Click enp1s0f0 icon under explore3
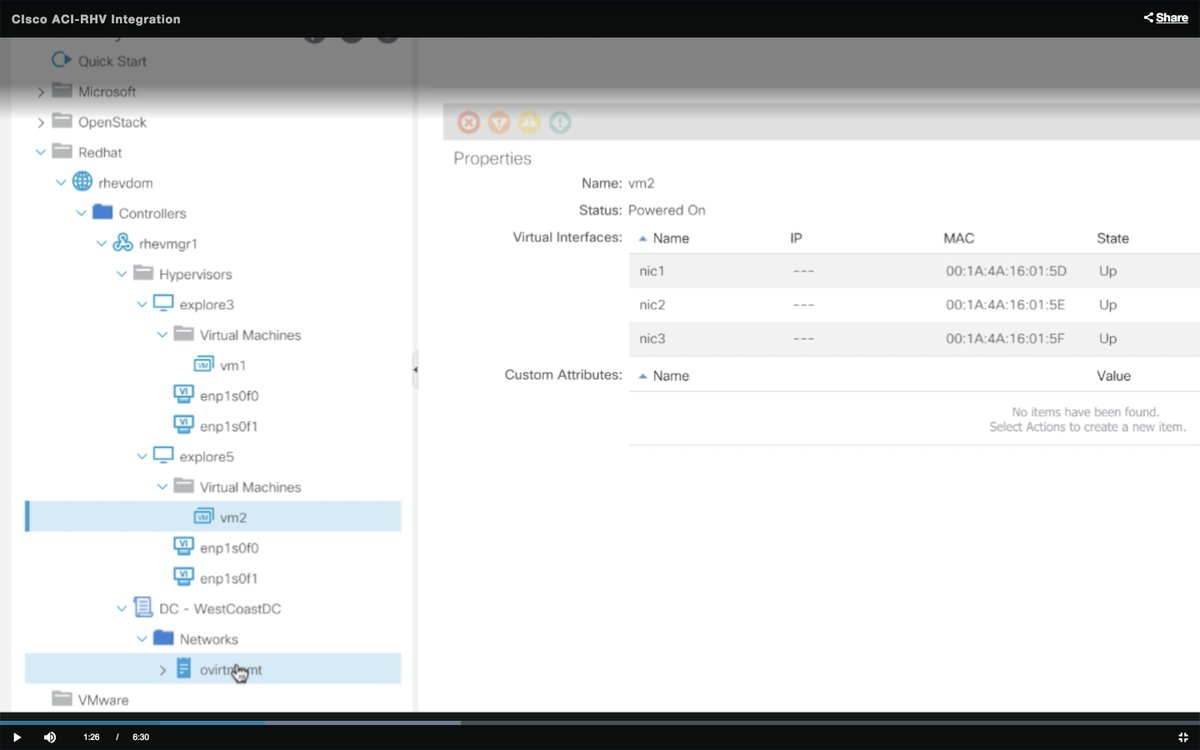This screenshot has height=750, width=1200. [183, 395]
